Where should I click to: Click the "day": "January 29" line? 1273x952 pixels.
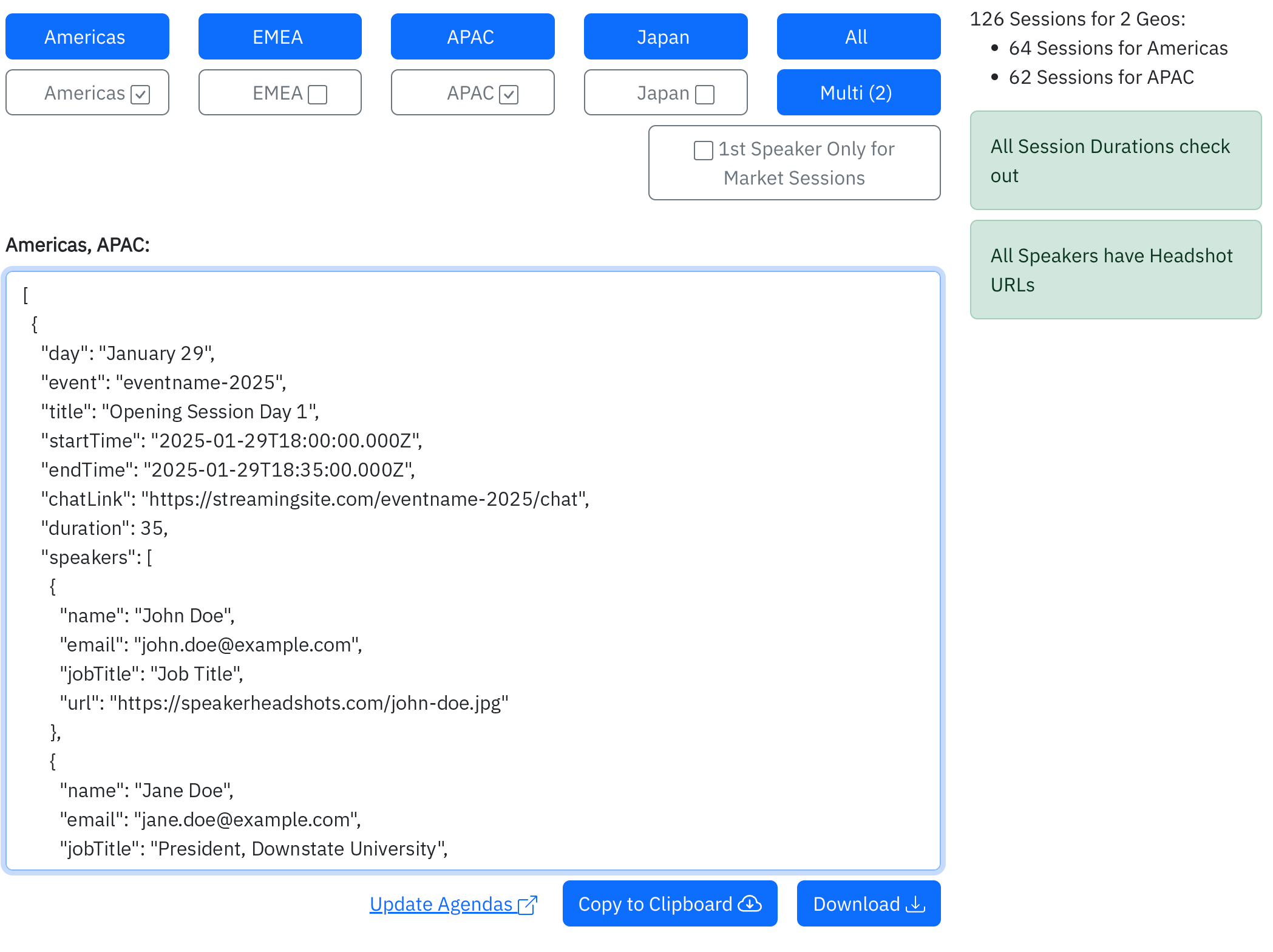[x=128, y=353]
